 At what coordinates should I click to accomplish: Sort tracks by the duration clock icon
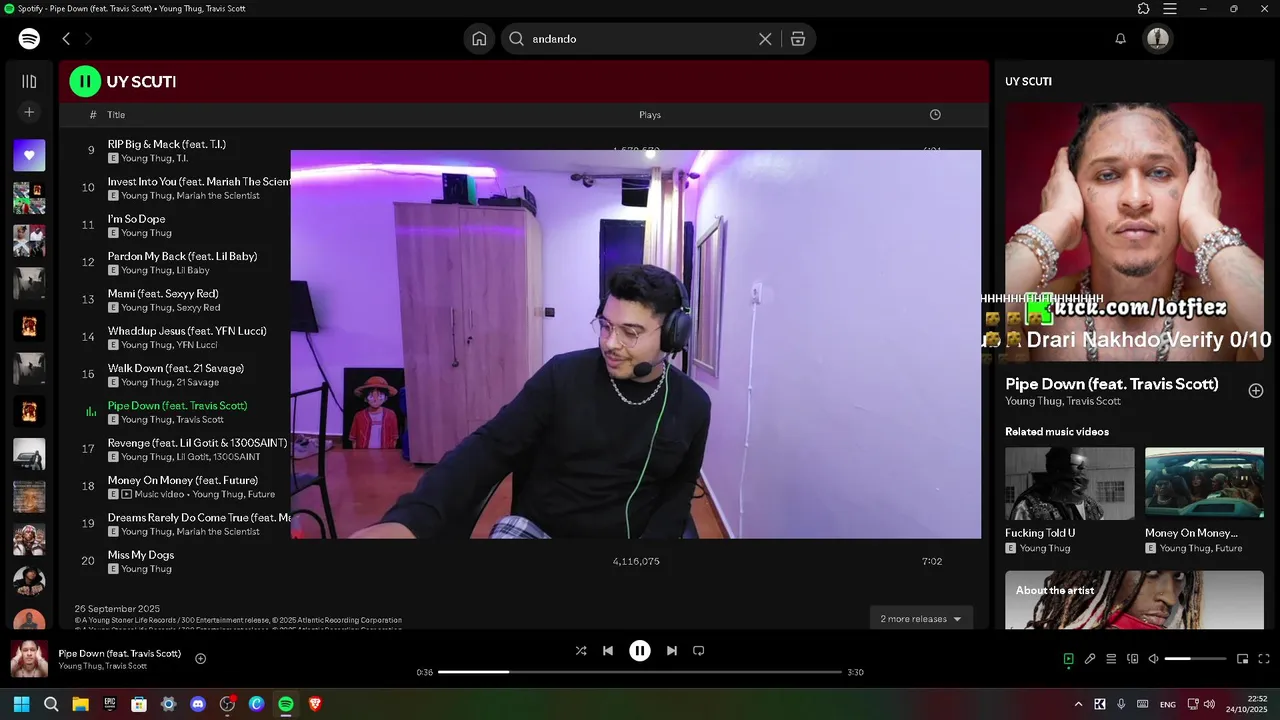[935, 115]
